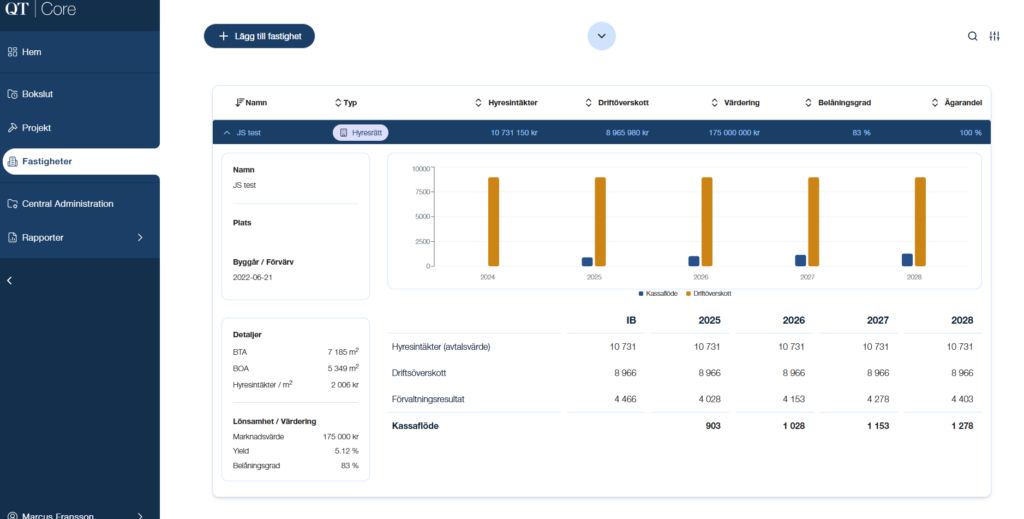Click the Hyresrätt type badge
The height and width of the screenshot is (519, 1024).
360,132
